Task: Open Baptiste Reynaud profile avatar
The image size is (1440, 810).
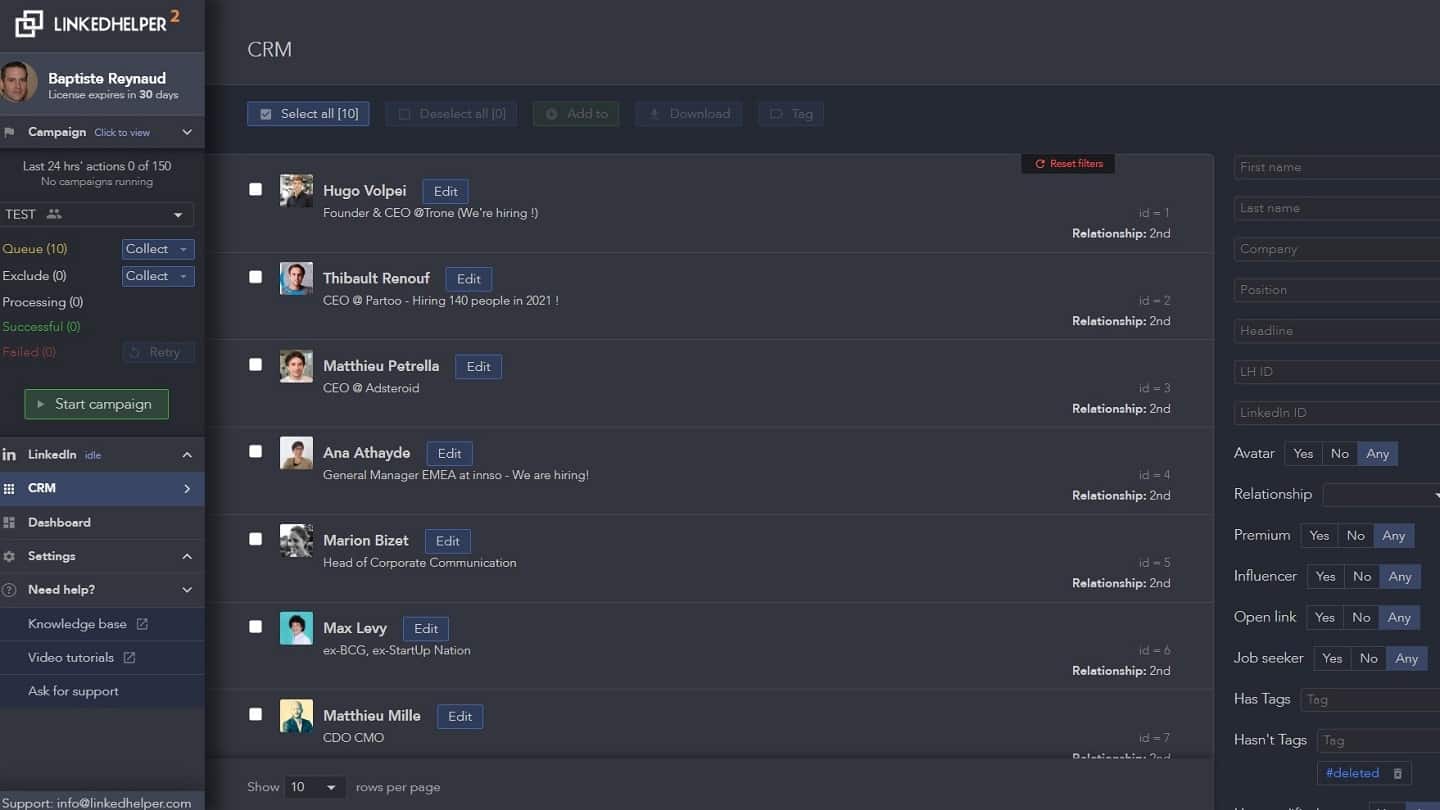Action: [19, 82]
